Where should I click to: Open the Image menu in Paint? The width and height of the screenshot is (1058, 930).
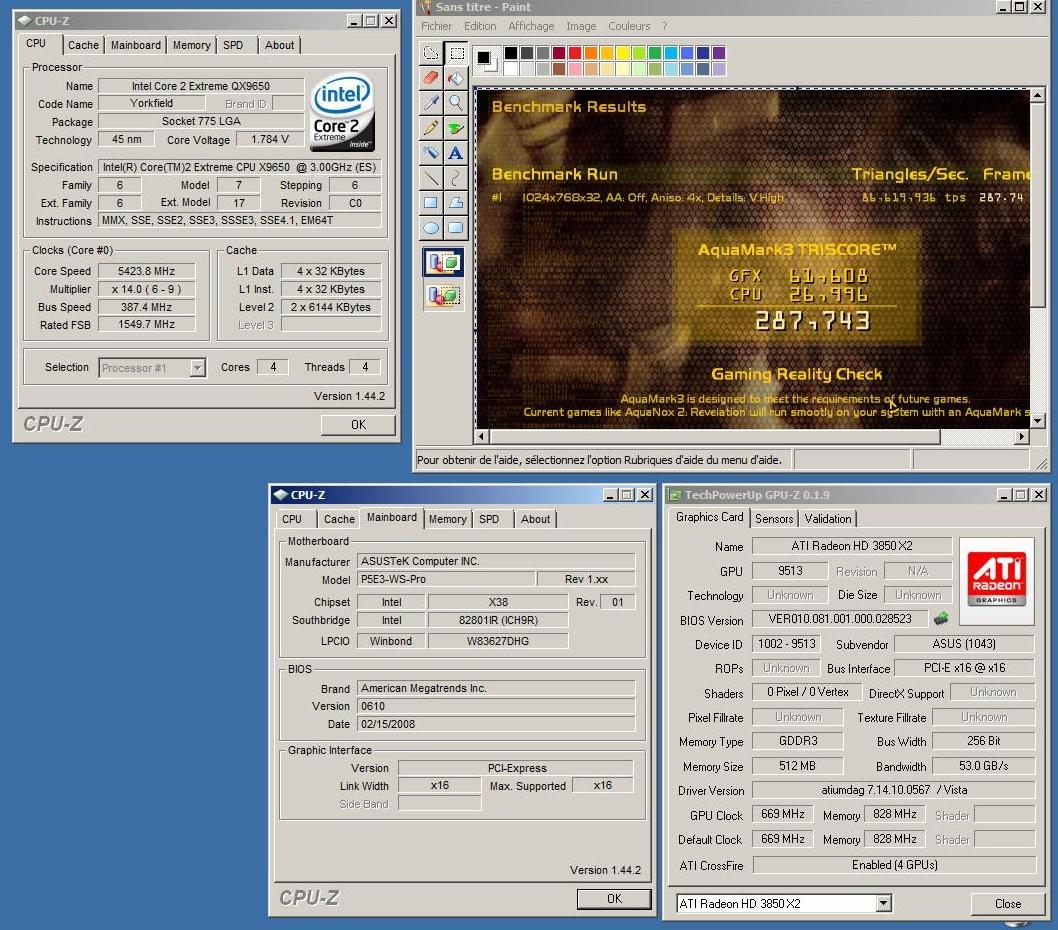581,26
